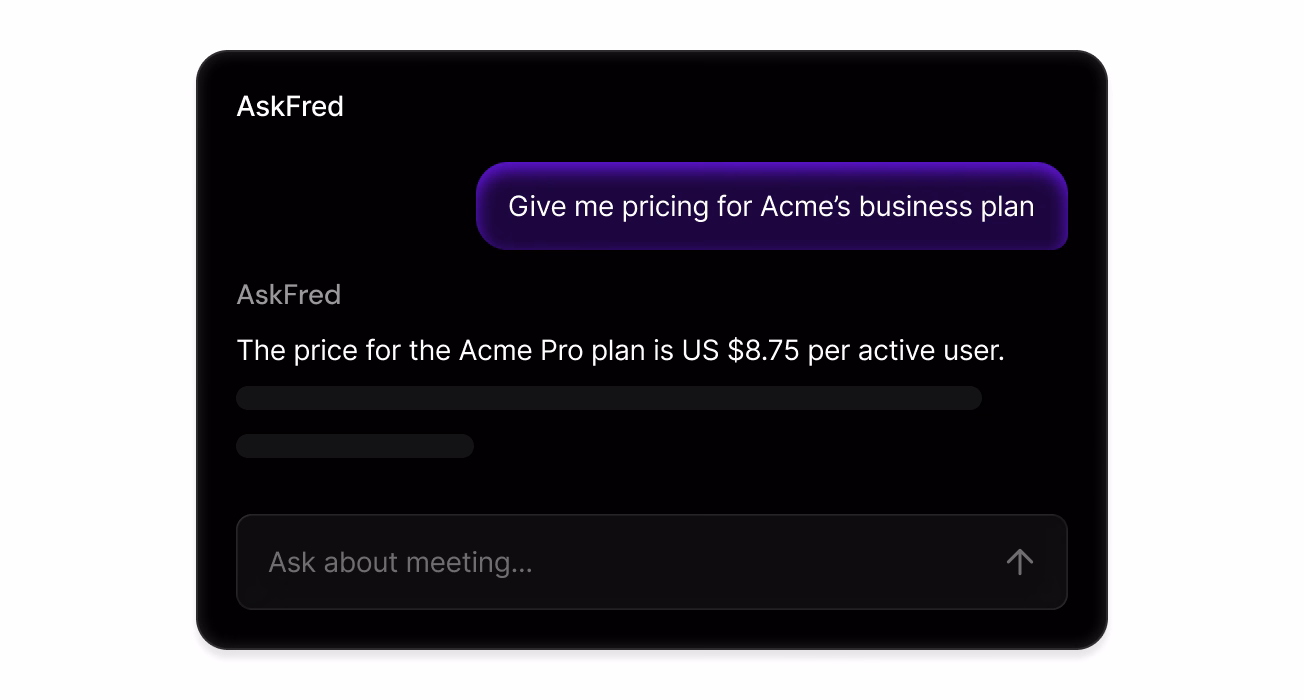Viewport: 1304px width, 700px height.
Task: Click "business" in the sent message
Action: [x=911, y=207]
